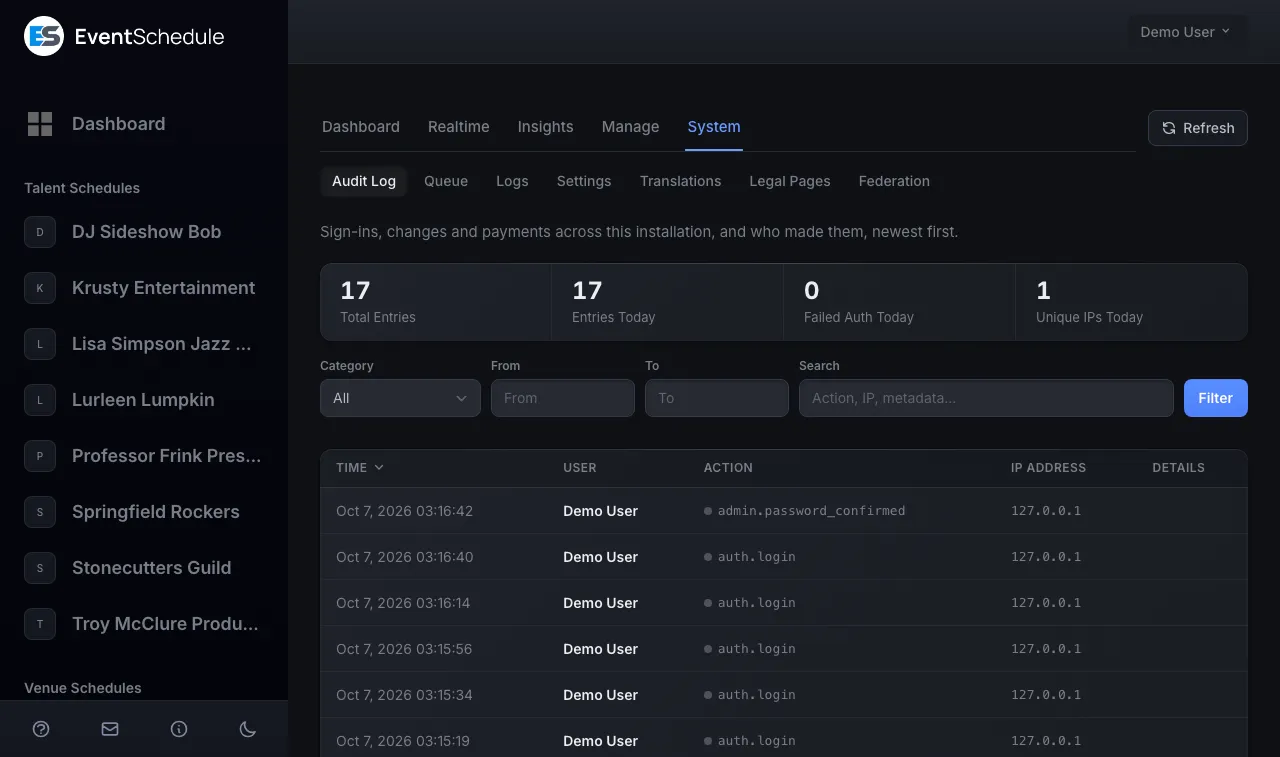Toggle dark mode moon icon
Image resolution: width=1280 pixels, height=757 pixels.
[x=248, y=729]
